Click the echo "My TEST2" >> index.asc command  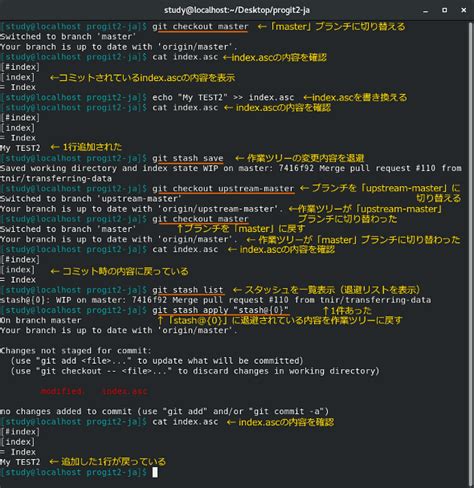(x=223, y=98)
